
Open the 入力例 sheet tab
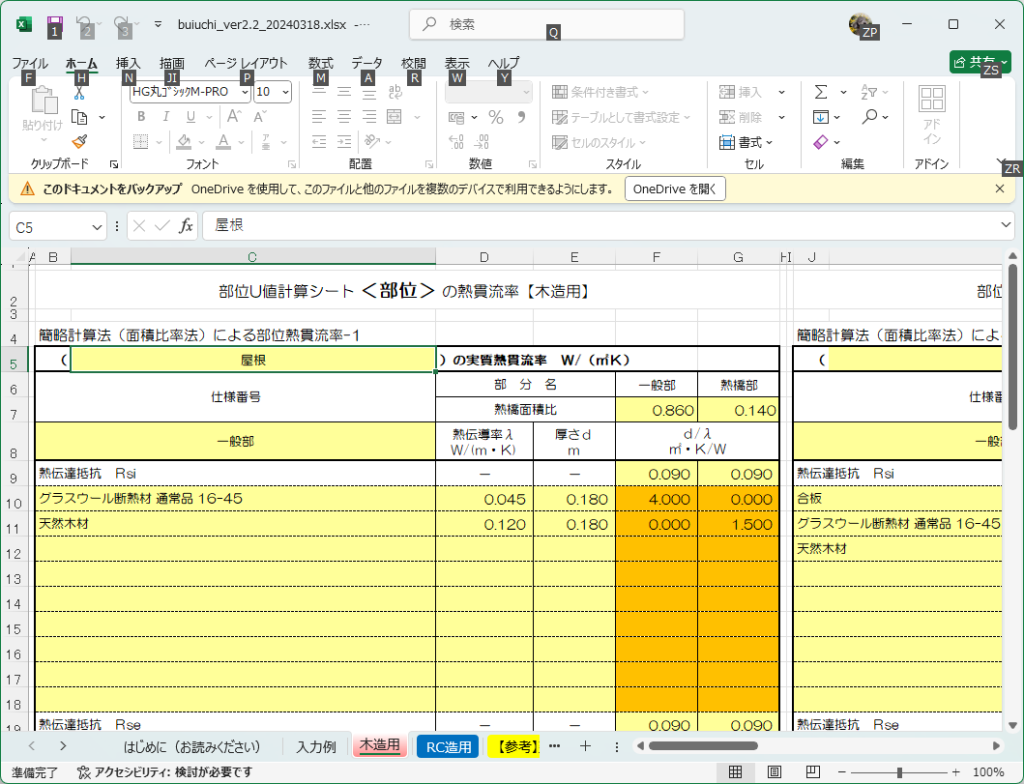tap(316, 747)
